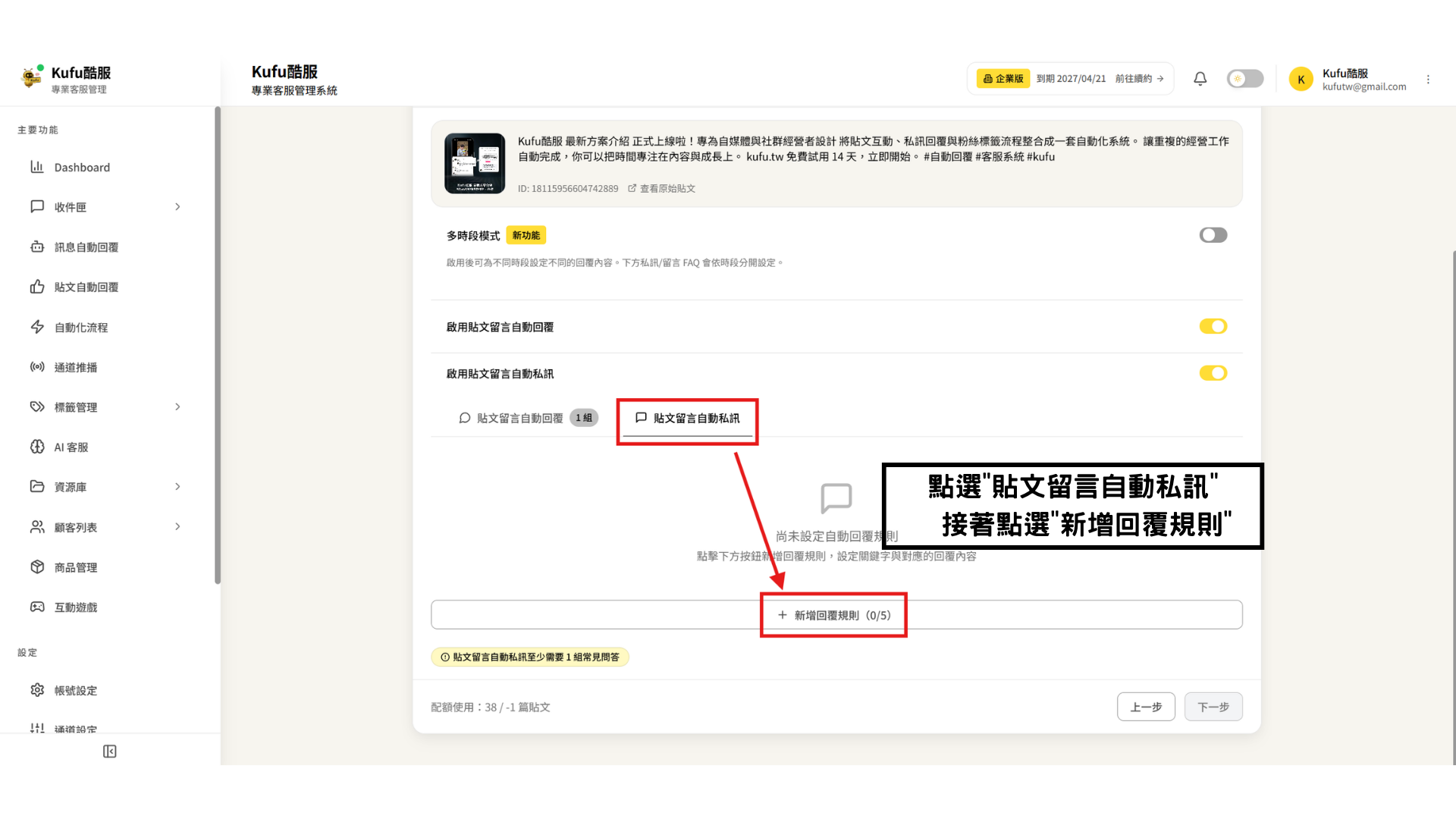Open 商品管理 box icon

pyautogui.click(x=37, y=566)
